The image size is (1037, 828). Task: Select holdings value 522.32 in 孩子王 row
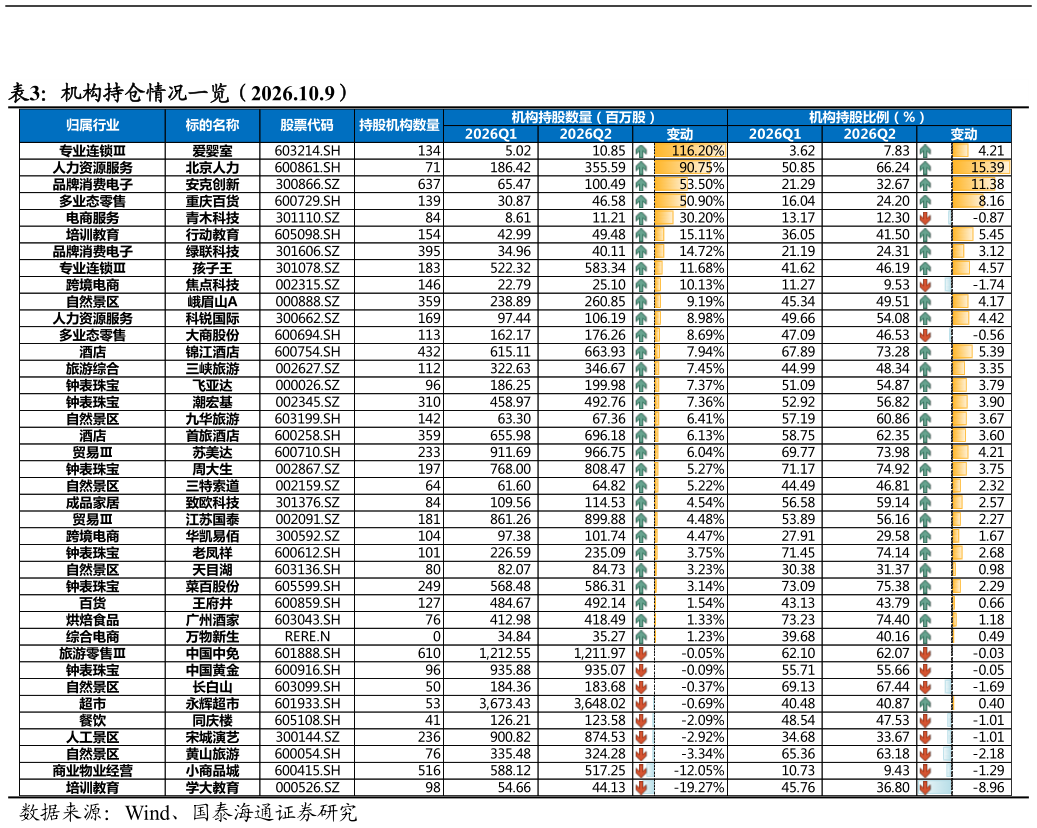[x=510, y=268]
